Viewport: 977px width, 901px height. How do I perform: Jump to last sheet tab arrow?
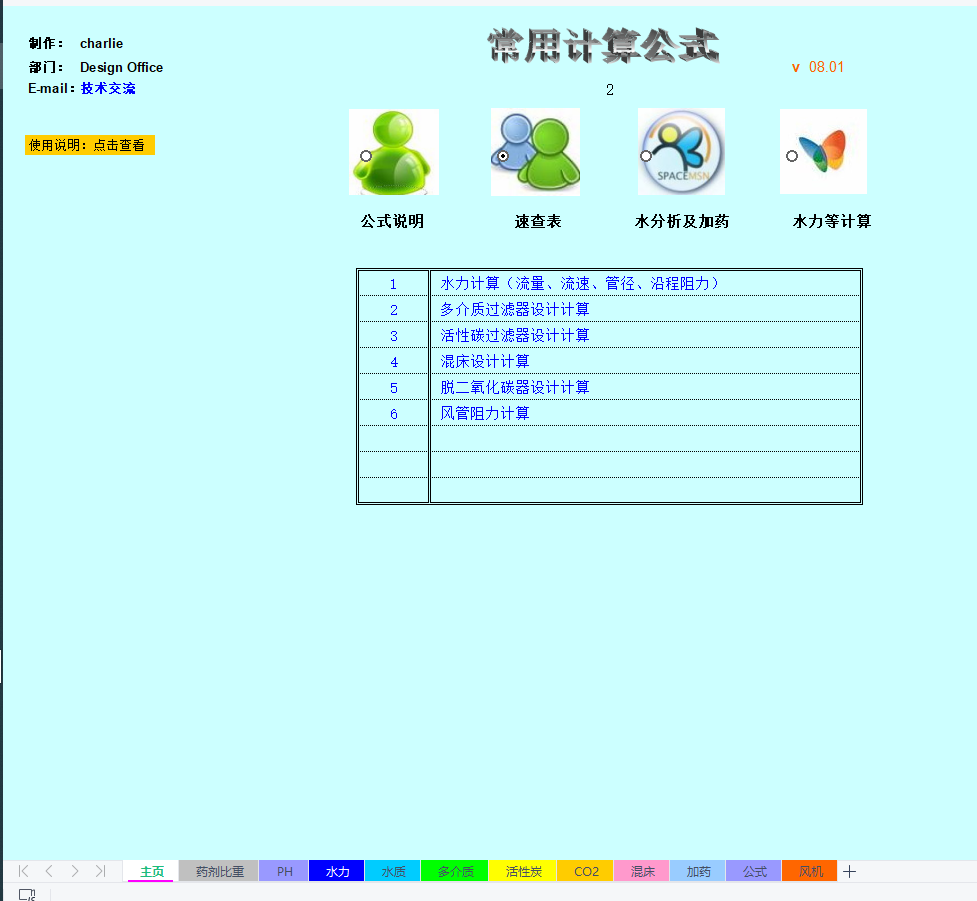click(x=100, y=870)
